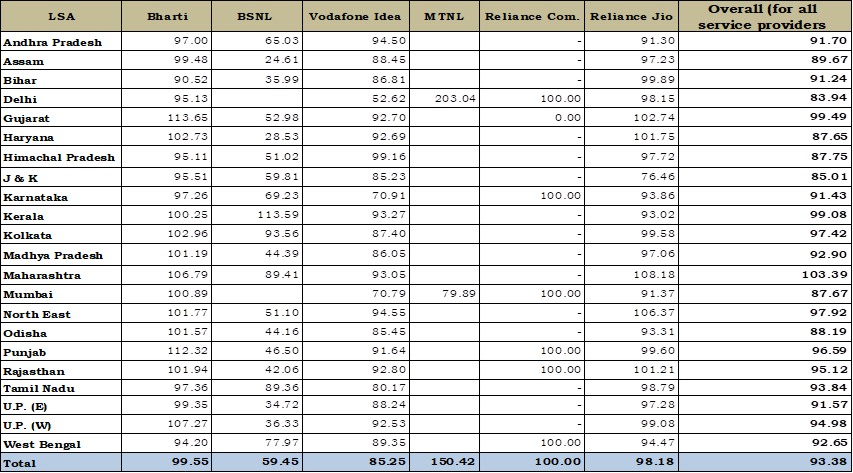This screenshot has width=853, height=473.
Task: Select the BSNL column header
Action: point(256,17)
